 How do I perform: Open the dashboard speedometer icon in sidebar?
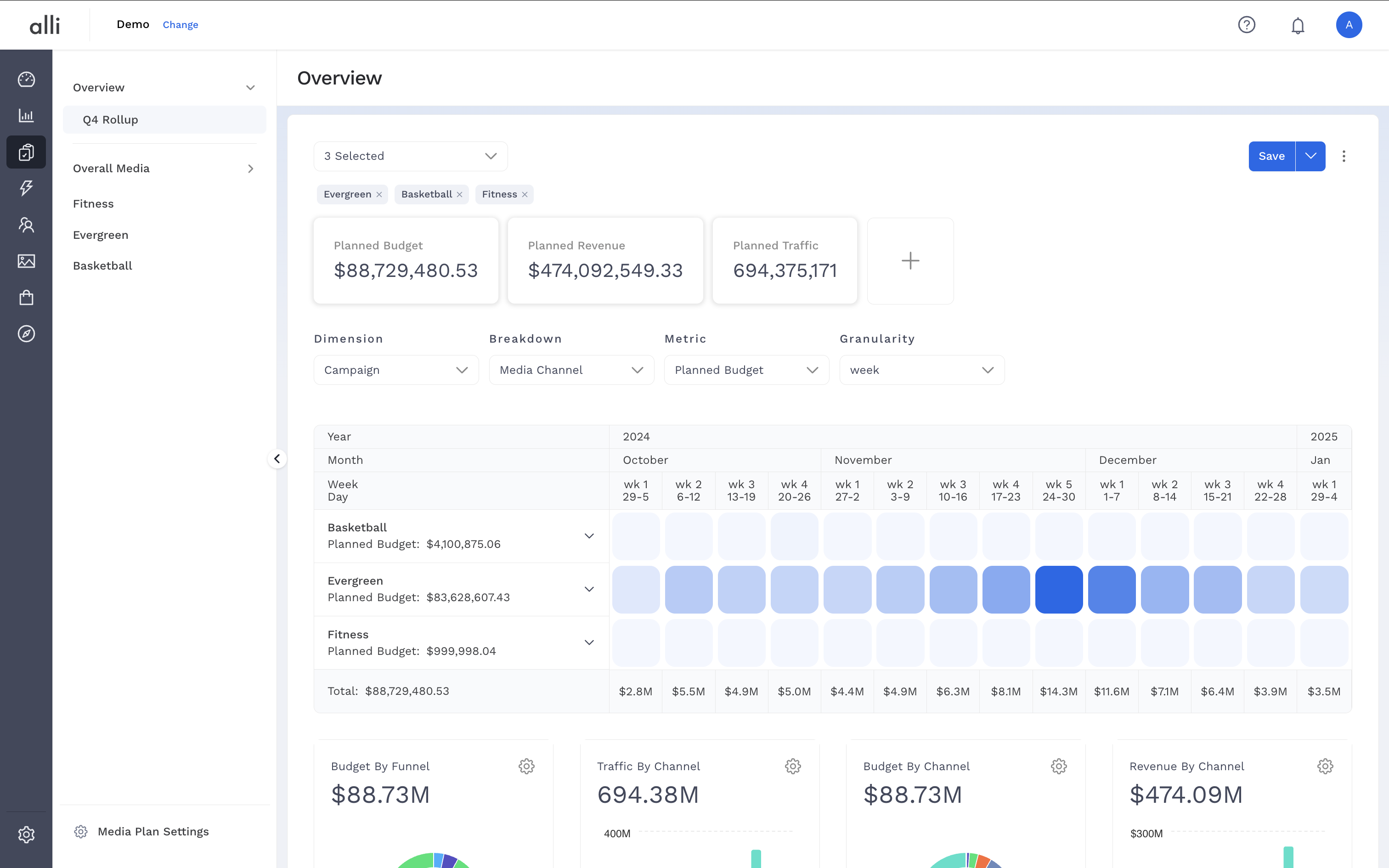coord(26,79)
